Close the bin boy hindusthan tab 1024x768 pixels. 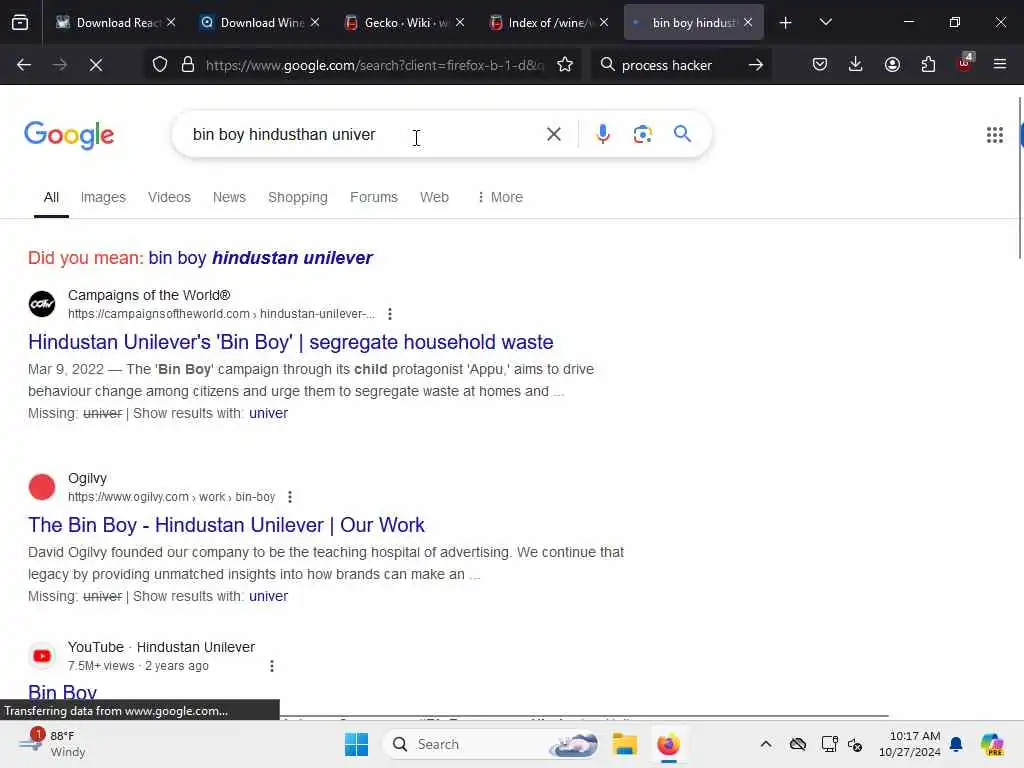click(x=748, y=23)
